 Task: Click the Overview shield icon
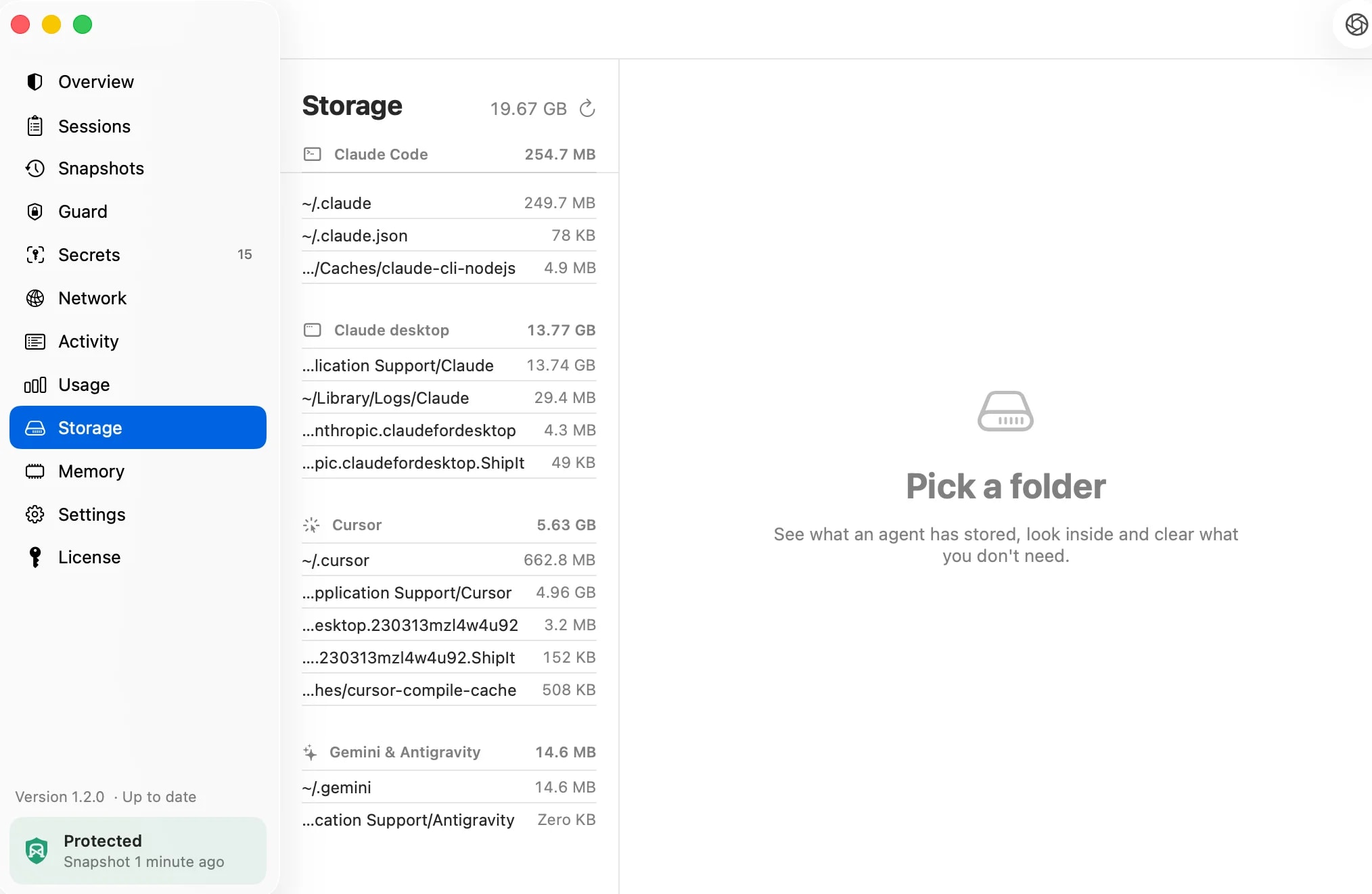35,82
